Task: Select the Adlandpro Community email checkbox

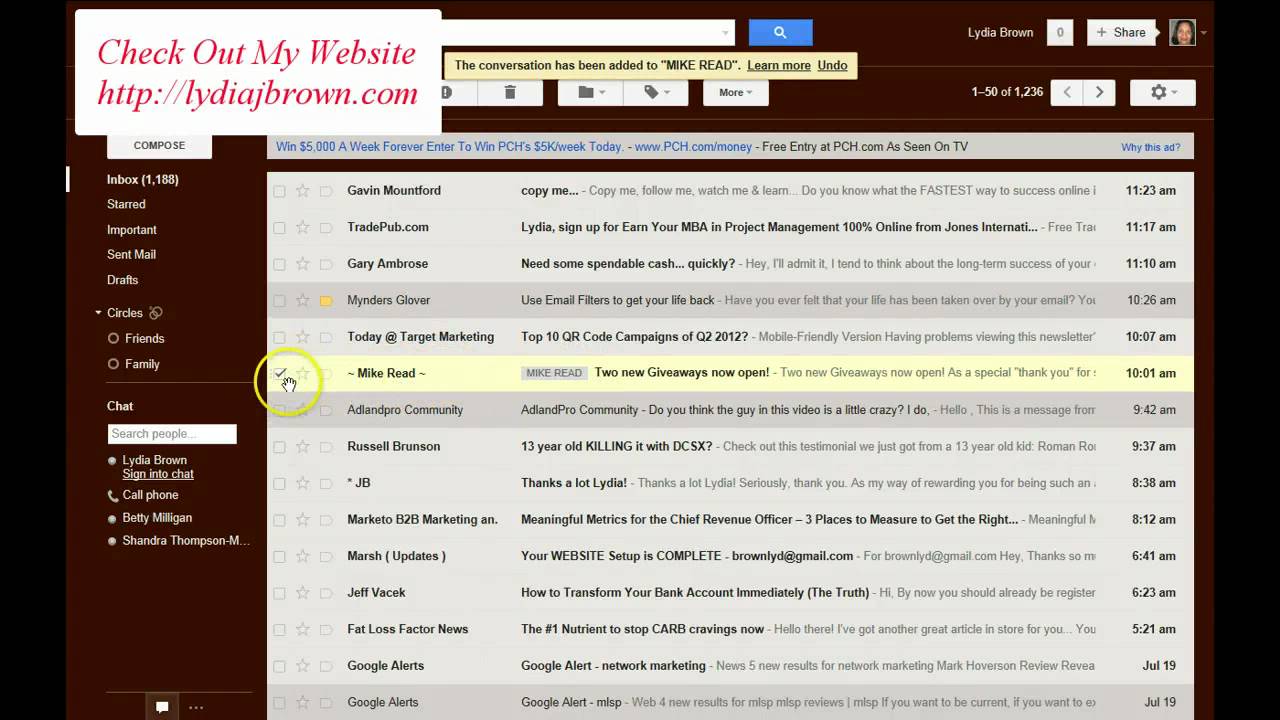Action: (x=279, y=410)
